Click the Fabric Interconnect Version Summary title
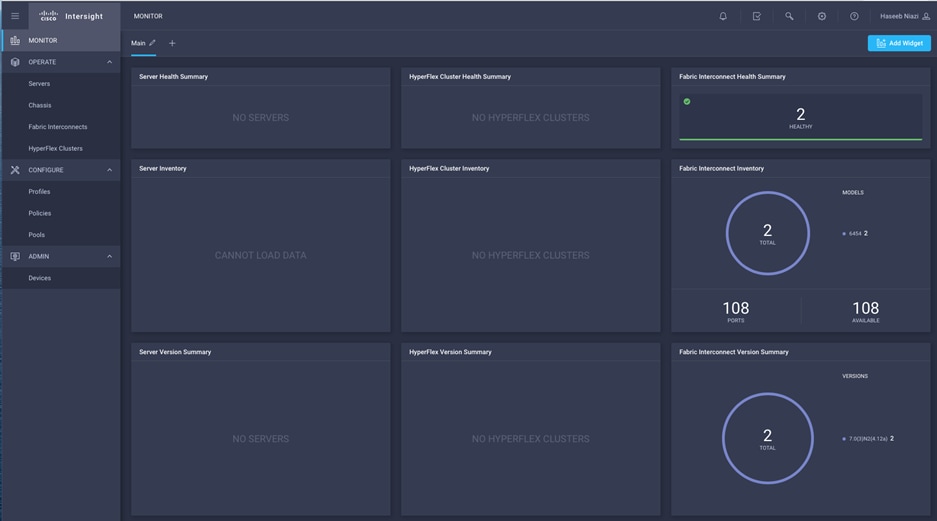 (x=733, y=352)
